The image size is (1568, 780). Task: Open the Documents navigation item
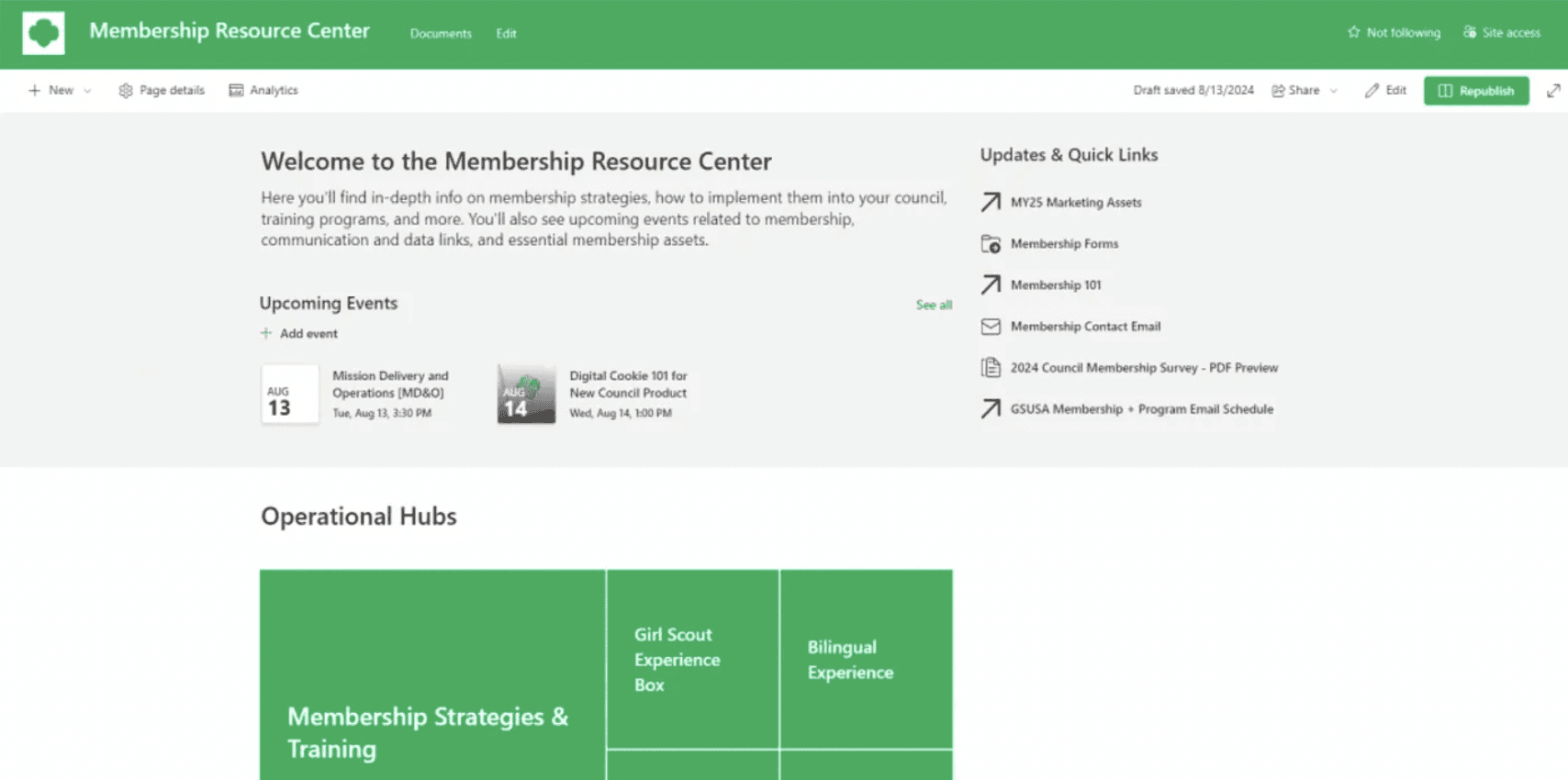[441, 33]
